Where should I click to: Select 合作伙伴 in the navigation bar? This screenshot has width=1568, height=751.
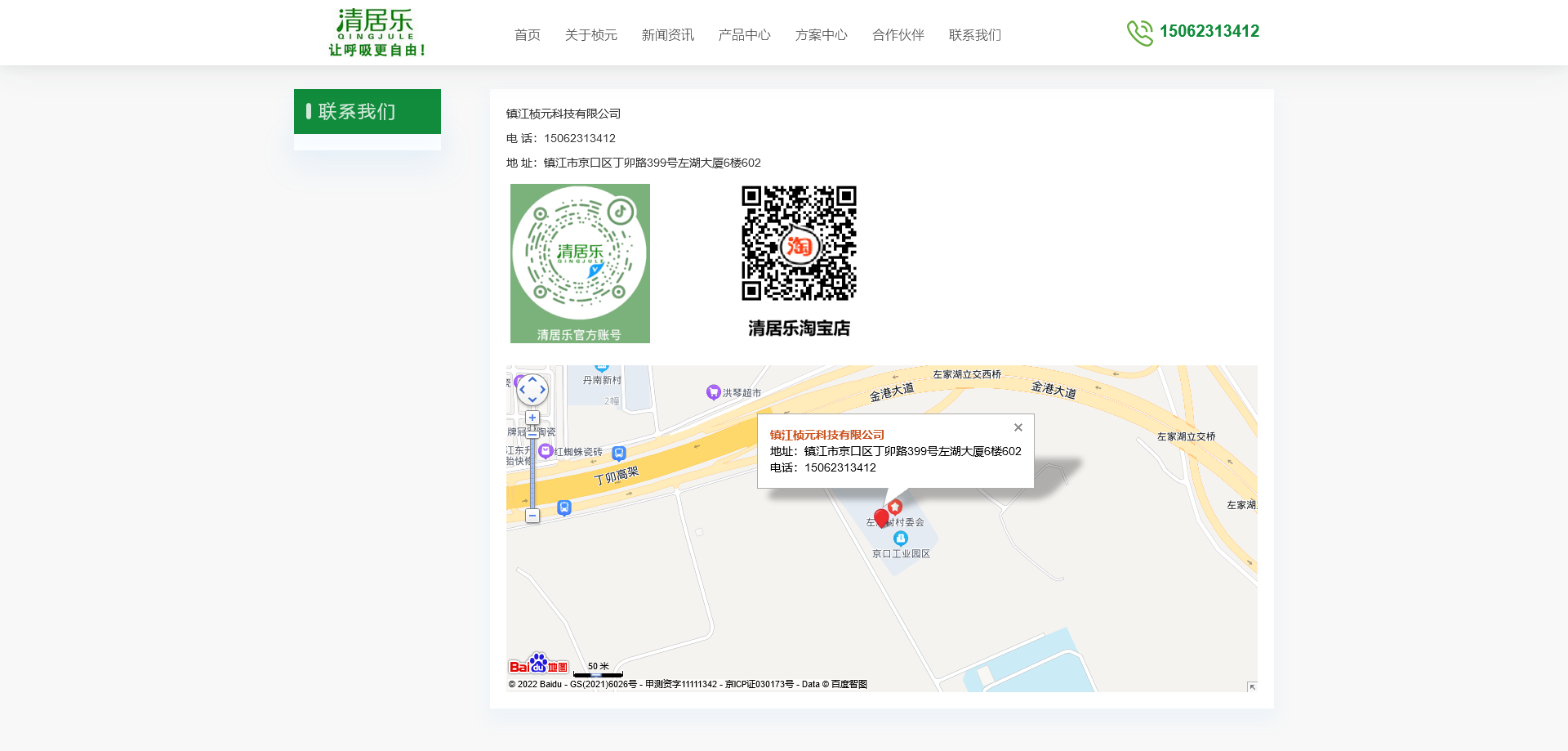pyautogui.click(x=897, y=34)
